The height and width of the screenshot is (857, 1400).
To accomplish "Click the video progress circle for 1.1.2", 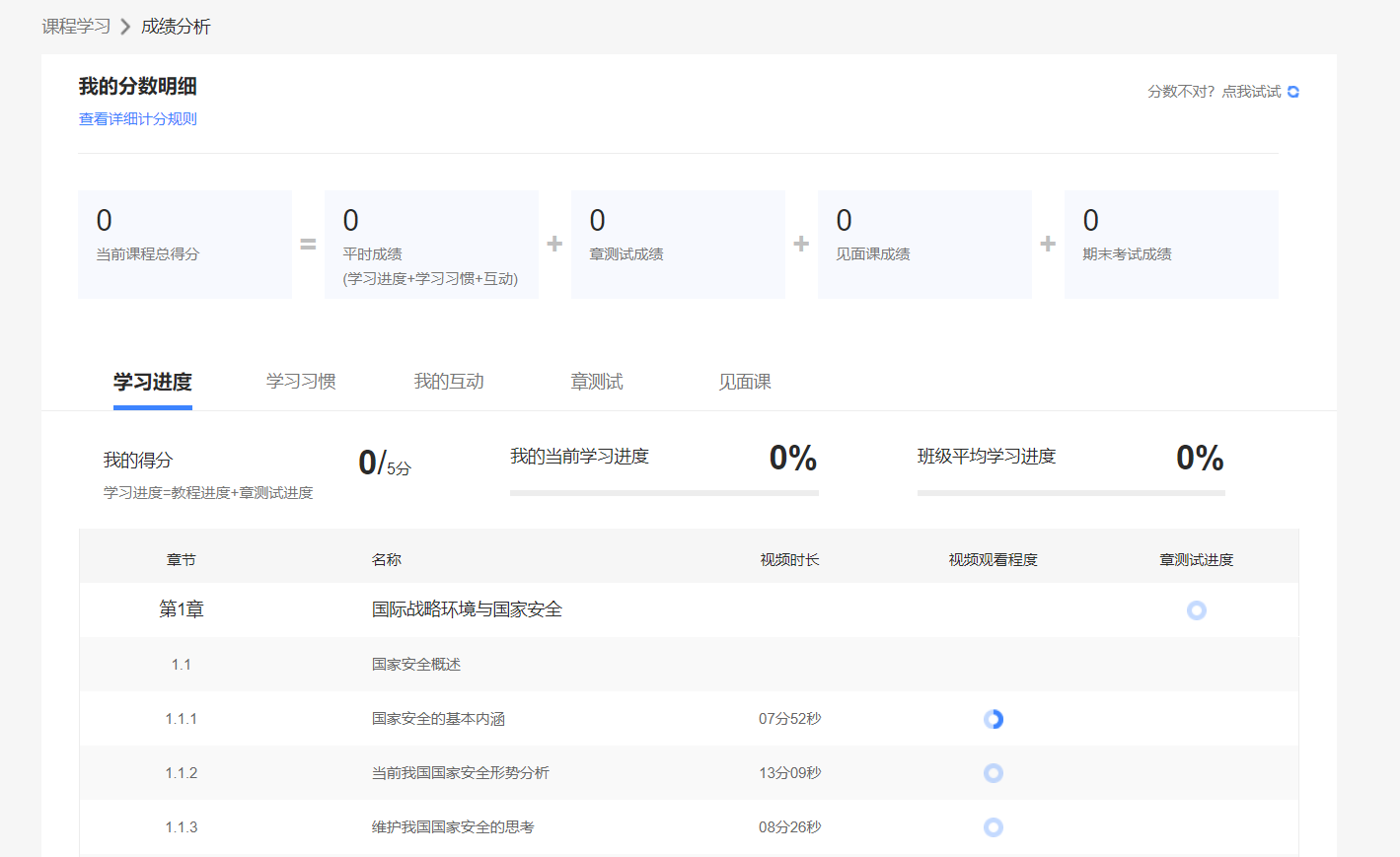I will click(994, 773).
